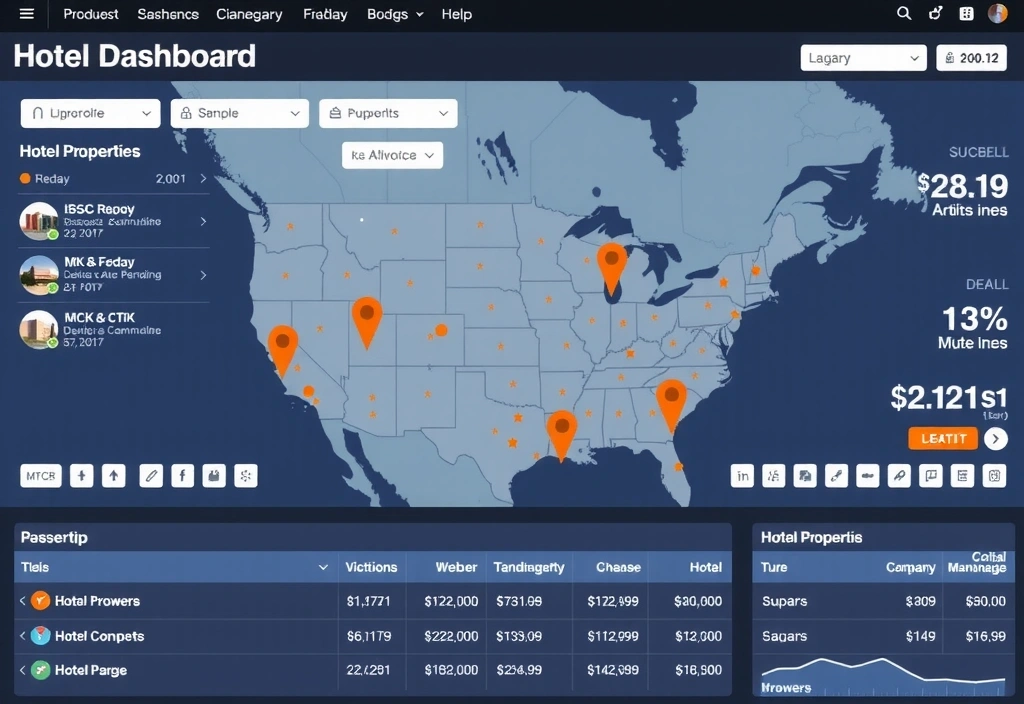
Task: Click the 200.12 balance button
Action: click(970, 57)
